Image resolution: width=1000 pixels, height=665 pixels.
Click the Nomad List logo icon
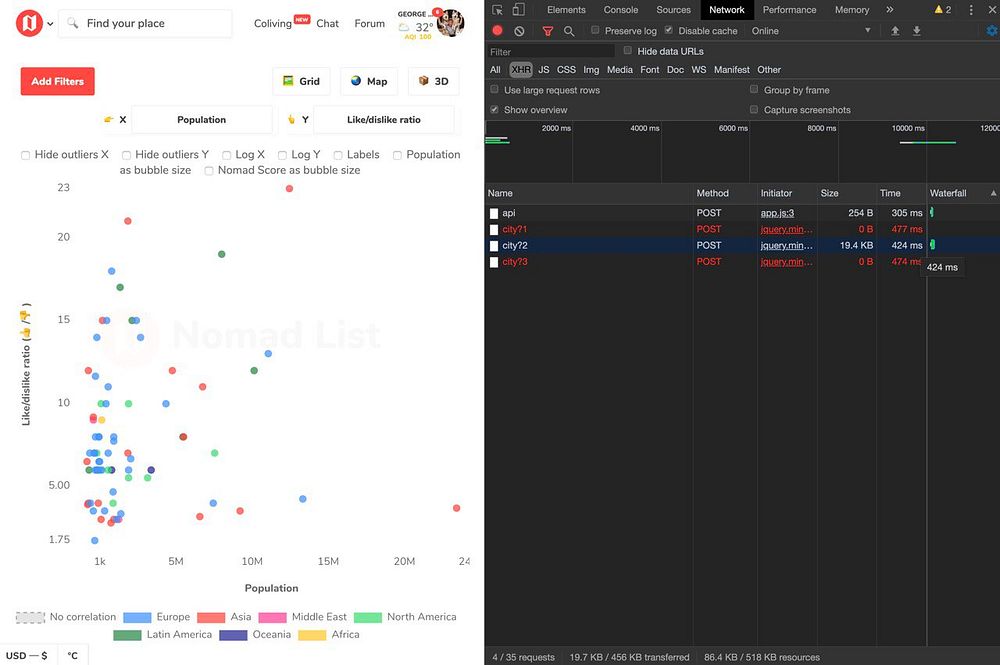point(29,24)
